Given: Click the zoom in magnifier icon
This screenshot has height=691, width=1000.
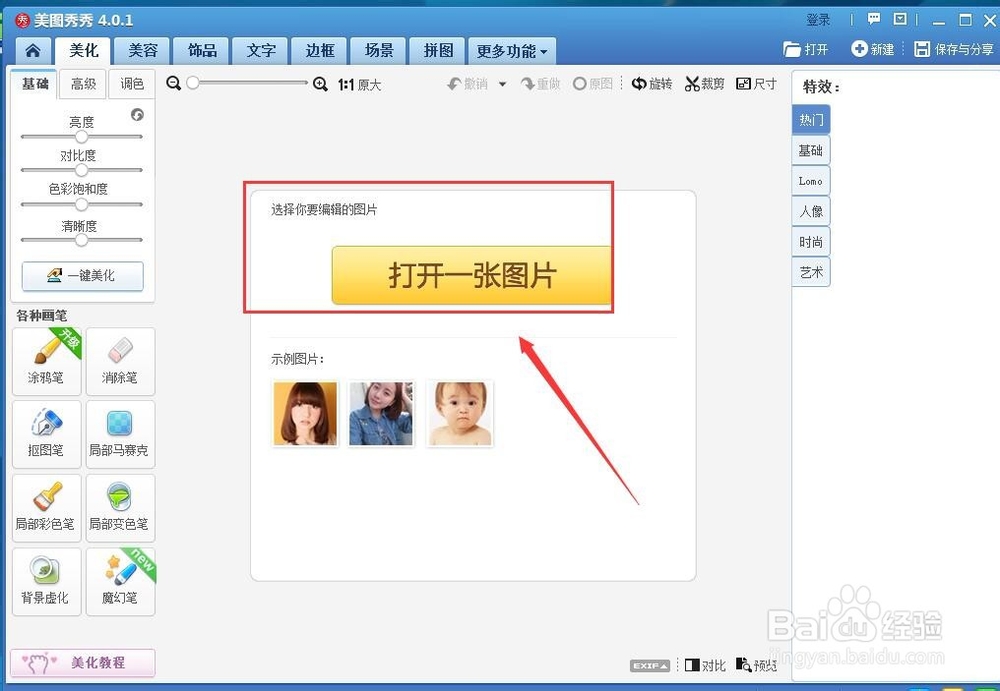Looking at the screenshot, I should pos(320,84).
